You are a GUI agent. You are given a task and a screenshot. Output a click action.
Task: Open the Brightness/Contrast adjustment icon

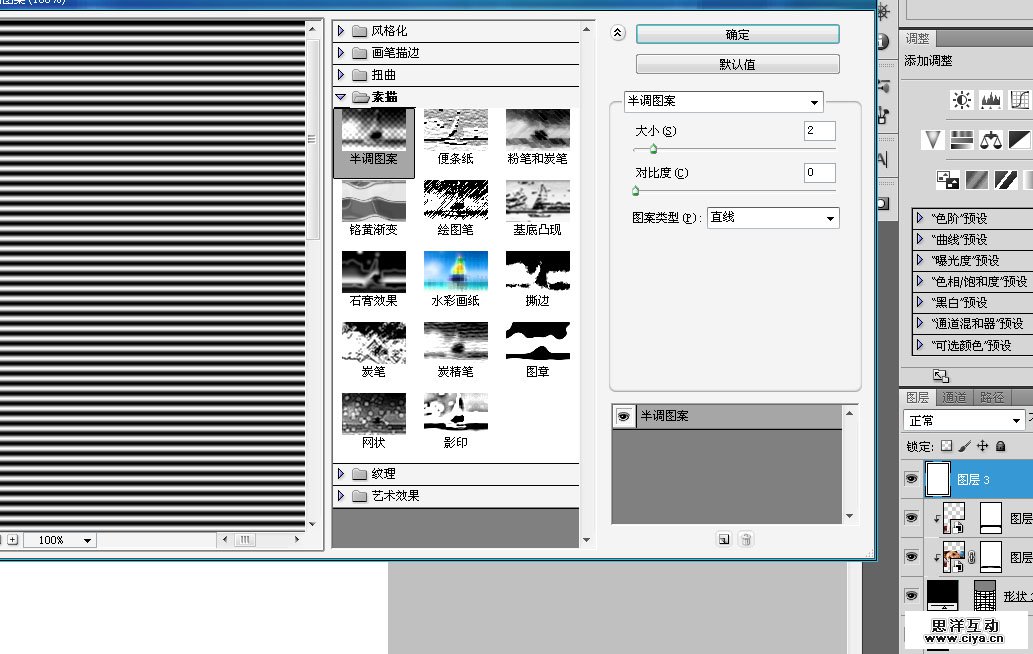pos(961,100)
